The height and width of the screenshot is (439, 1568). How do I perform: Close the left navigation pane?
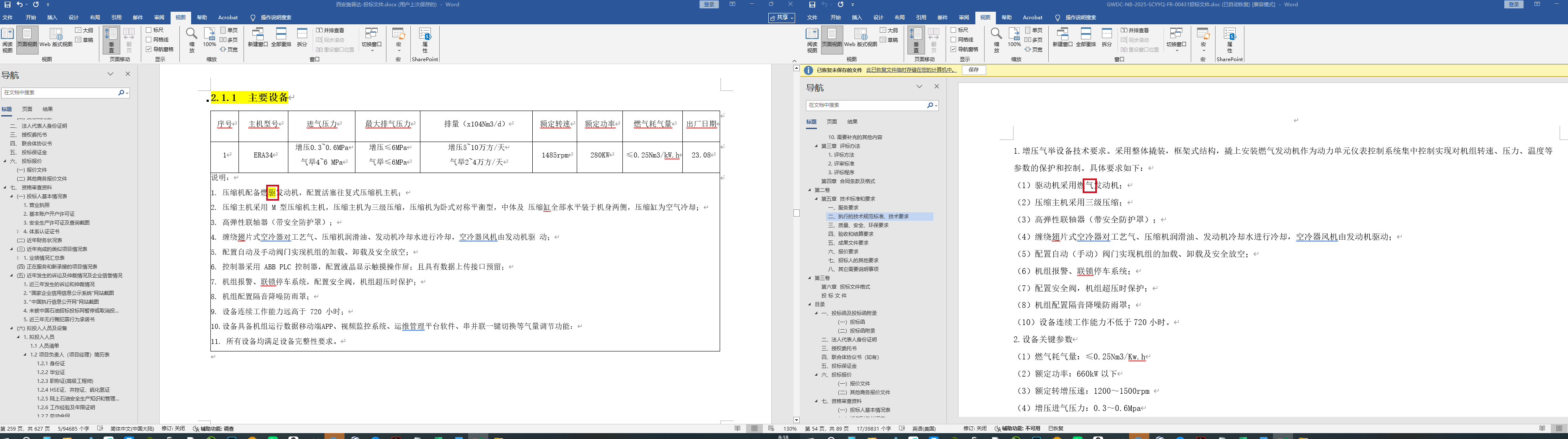coord(128,74)
